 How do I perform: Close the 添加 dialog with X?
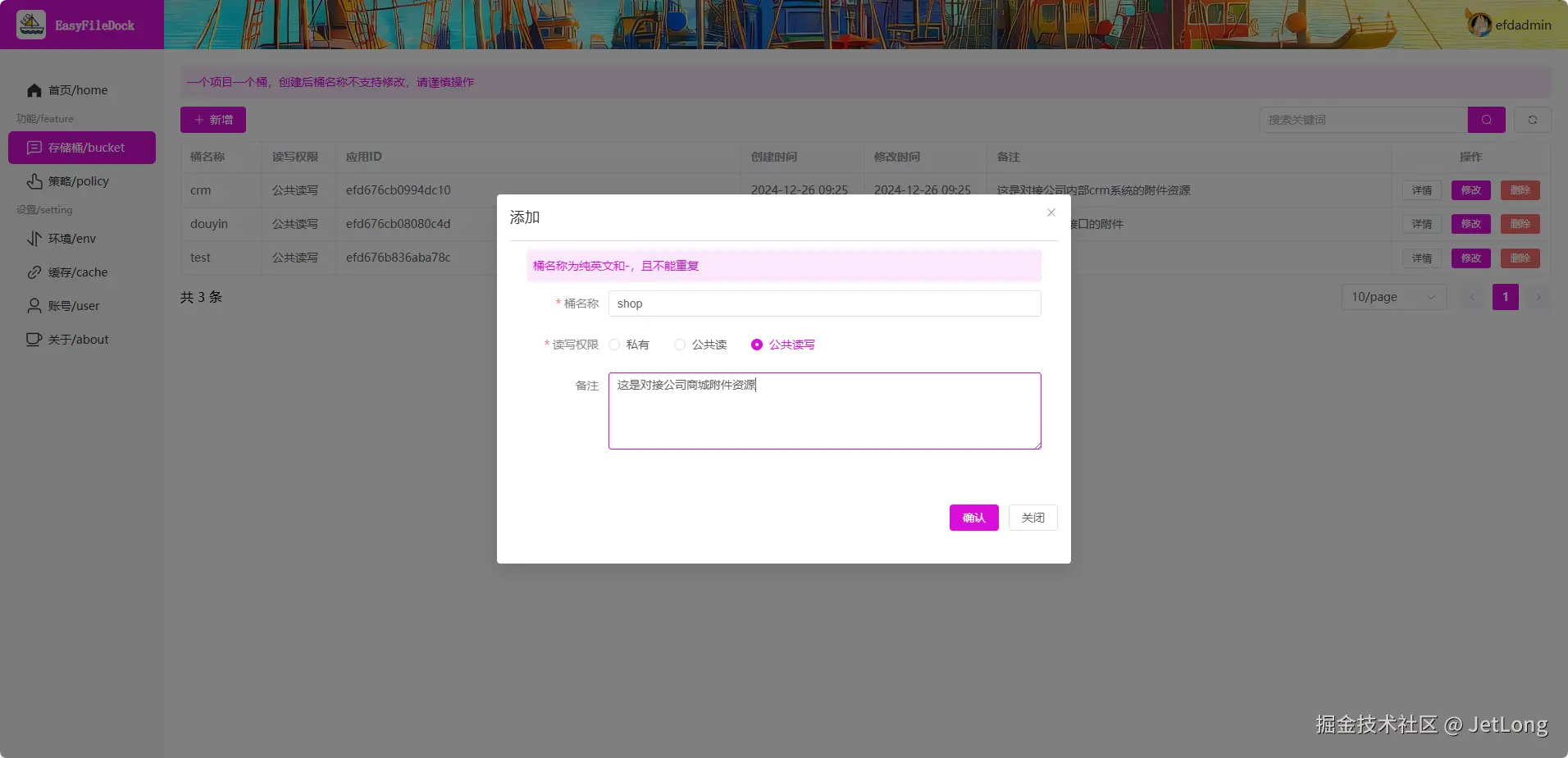click(1051, 212)
